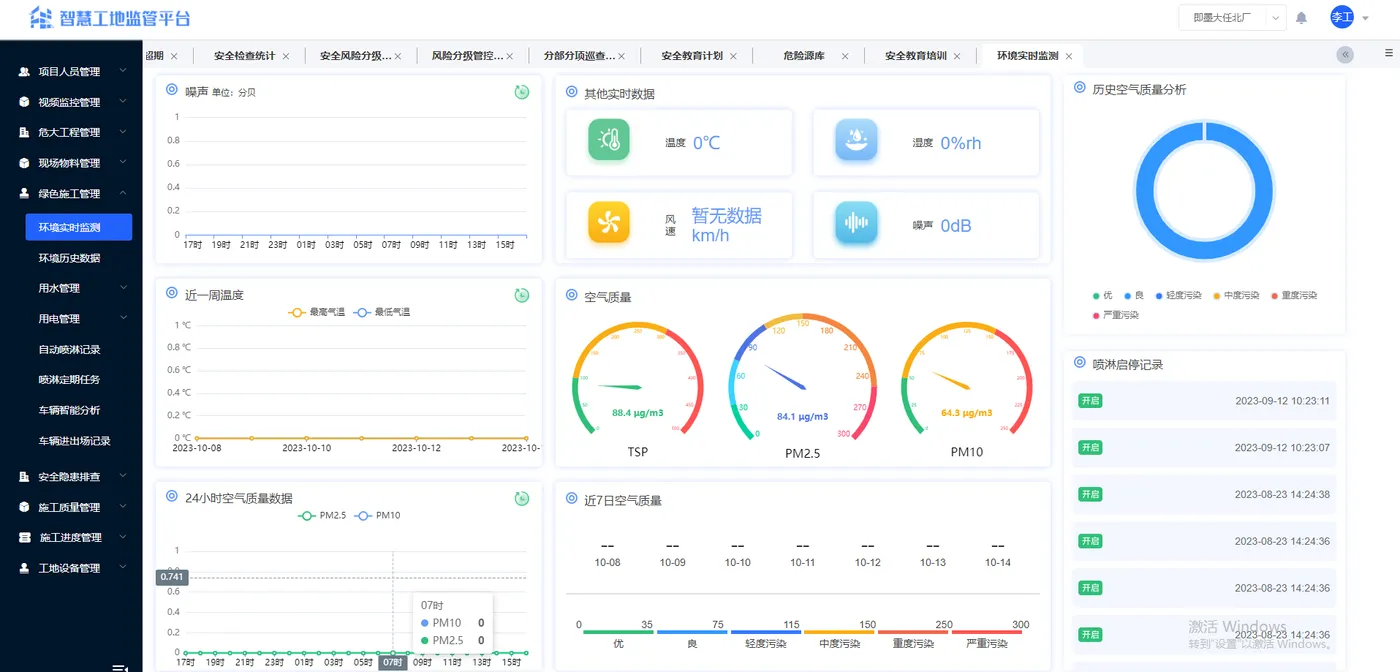Click the 工地设备管理 sidebar icon
This screenshot has height=672, width=1400.
coord(24,568)
